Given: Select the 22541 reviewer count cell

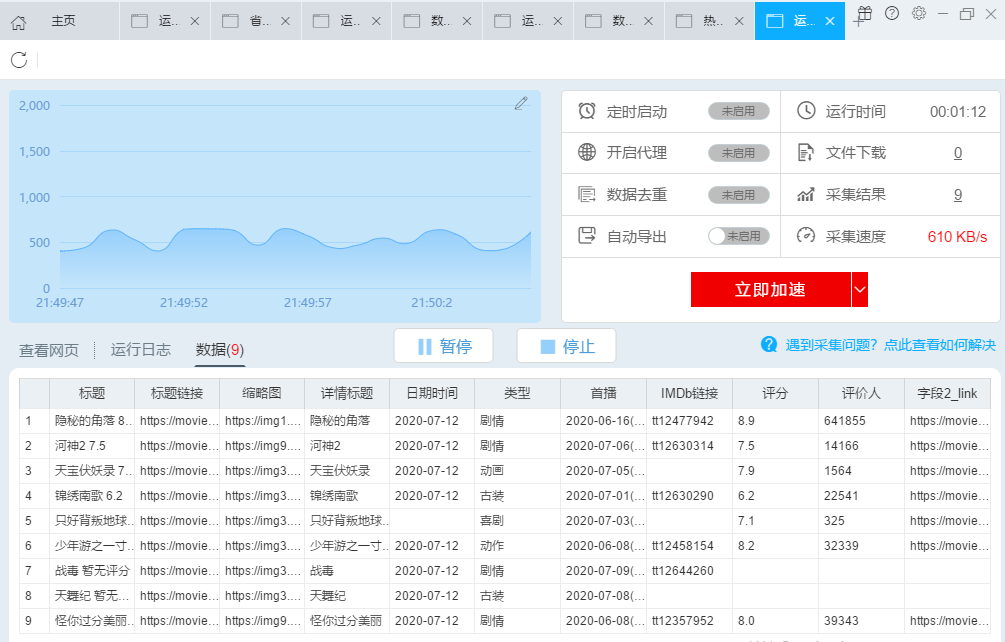Looking at the screenshot, I should tap(861, 496).
